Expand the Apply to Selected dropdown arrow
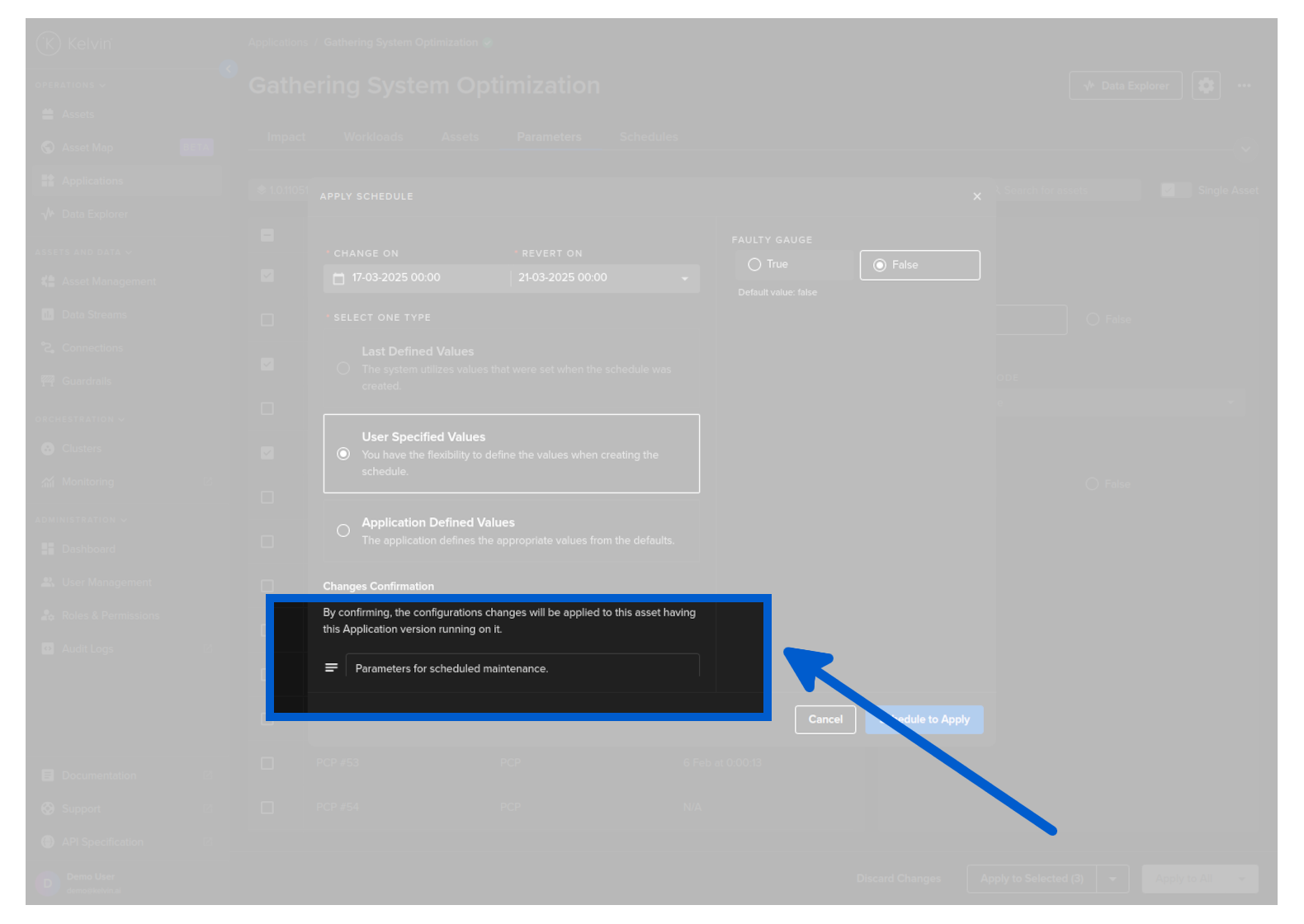1304x924 pixels. click(x=1113, y=879)
